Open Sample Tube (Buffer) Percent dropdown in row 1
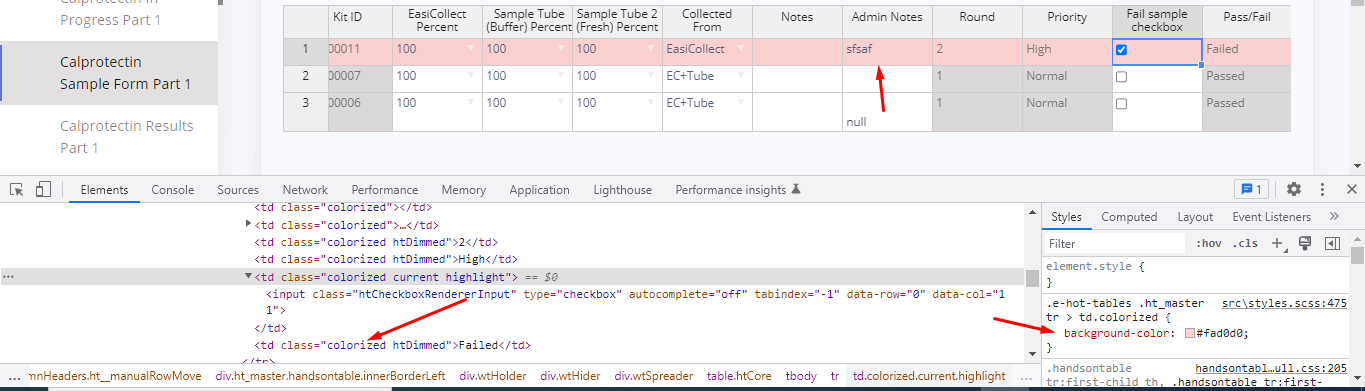Screen dimensions: 1365x391 tap(562, 49)
